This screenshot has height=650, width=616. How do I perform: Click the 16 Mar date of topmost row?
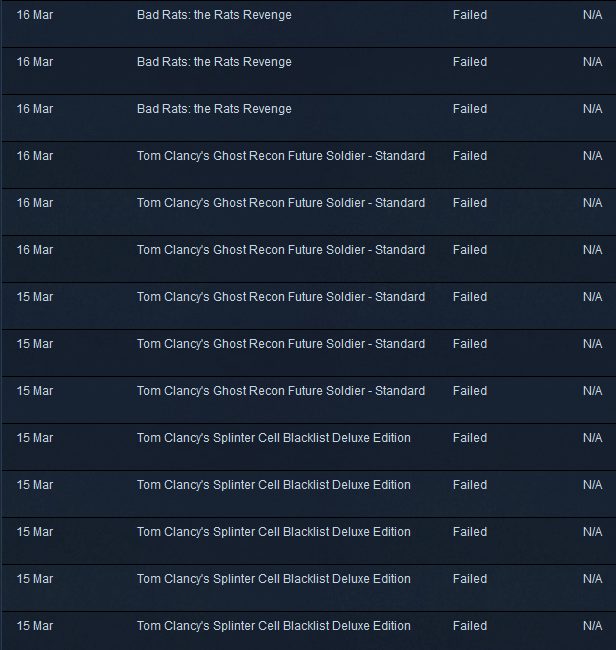[35, 15]
